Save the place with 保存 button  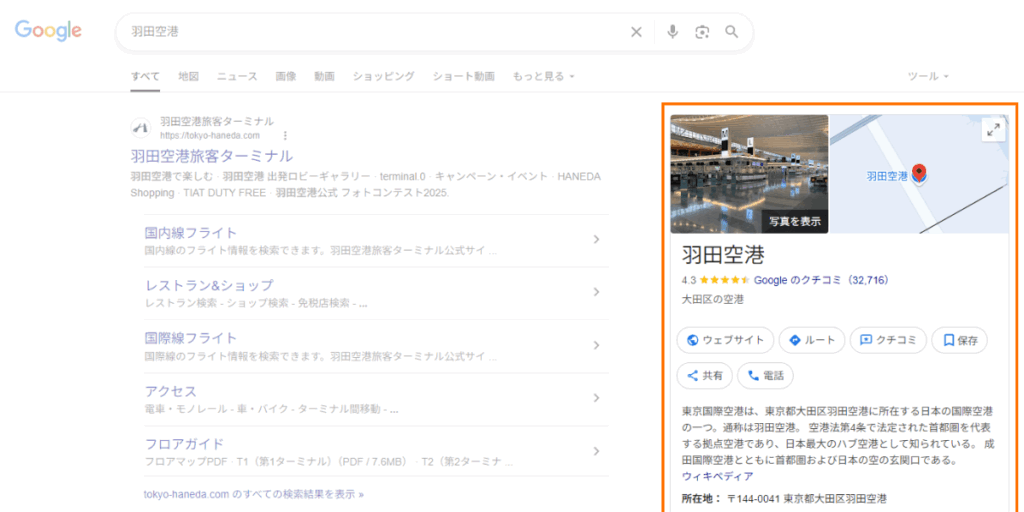(x=959, y=340)
